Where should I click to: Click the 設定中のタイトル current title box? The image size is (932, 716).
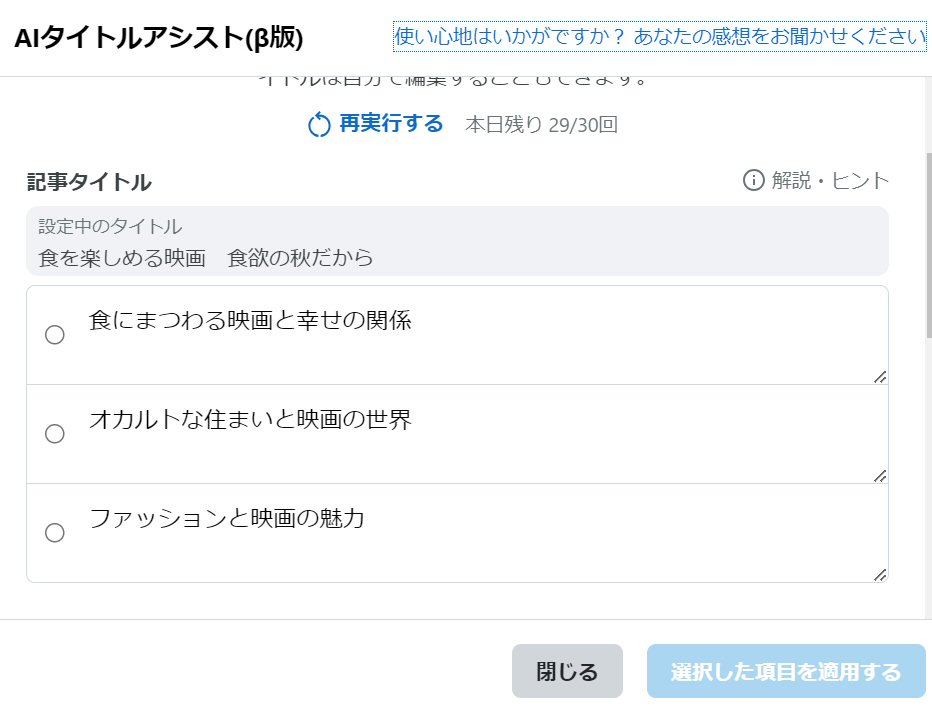point(457,241)
